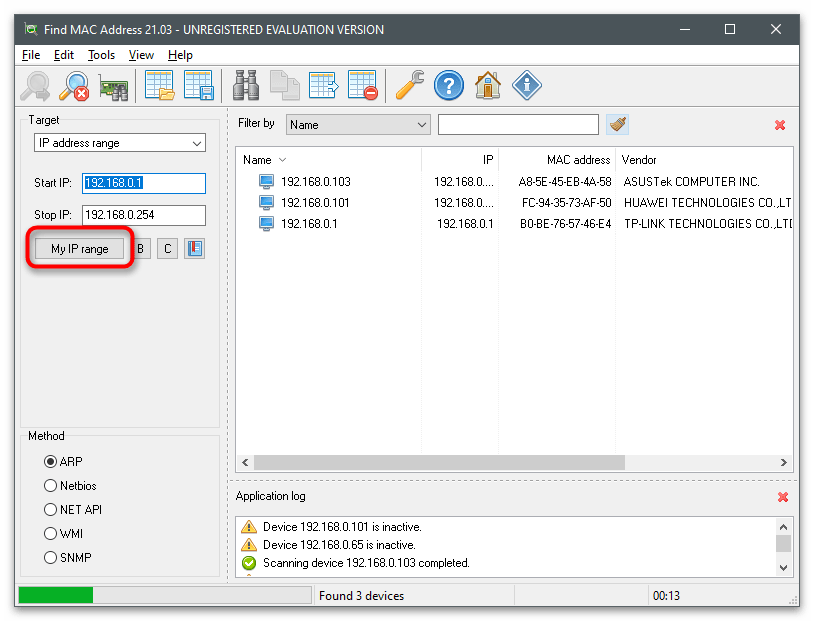The height and width of the screenshot is (621, 814).
Task: Click warning icon for 192.168.0.65 log
Action: point(249,545)
